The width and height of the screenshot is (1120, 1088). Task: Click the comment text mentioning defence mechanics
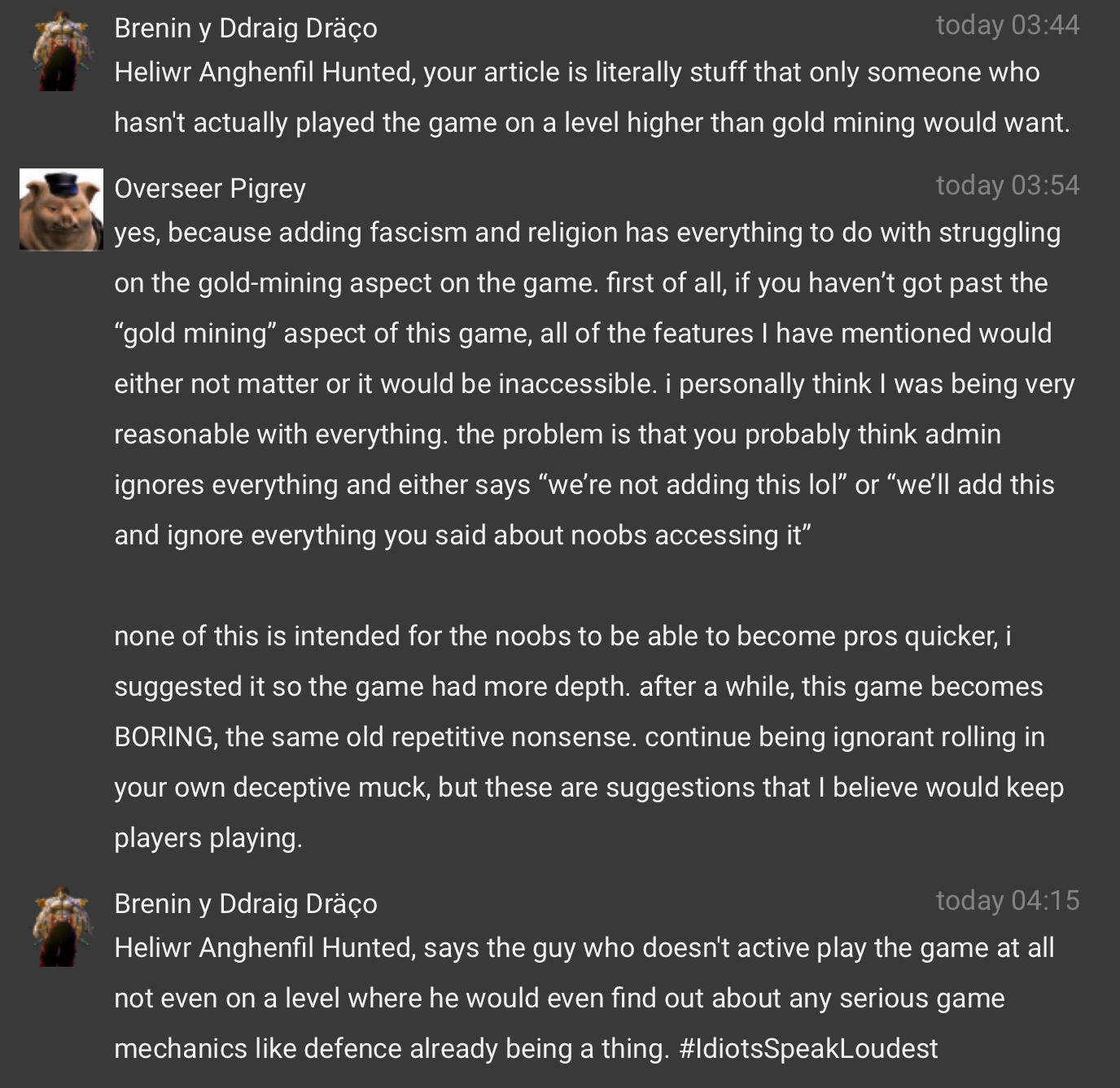(584, 998)
